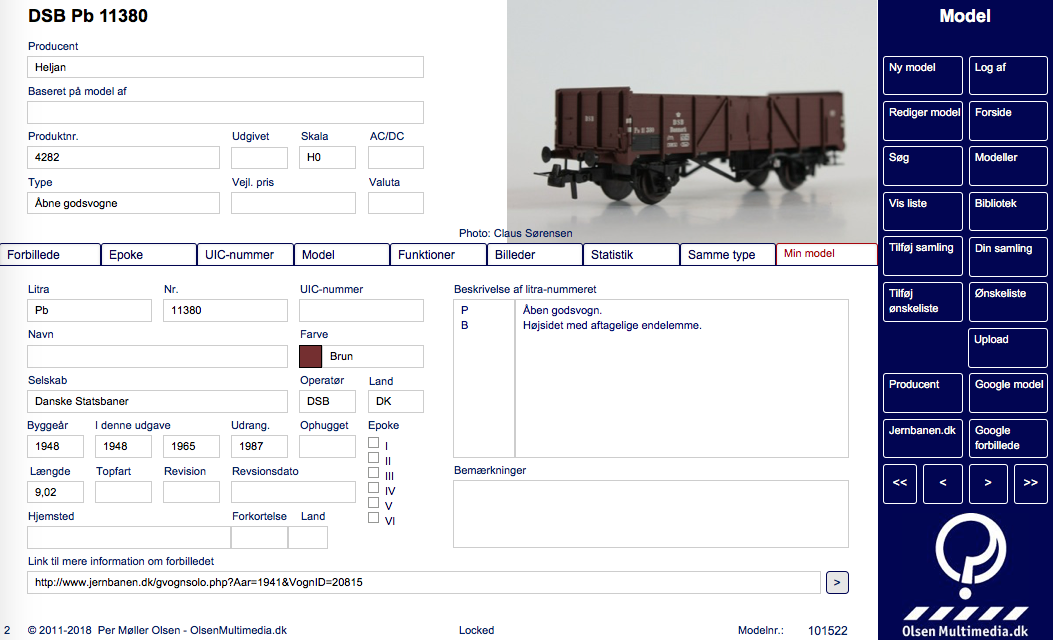Click the Olsen Multimedia logo

[x=965, y=576]
